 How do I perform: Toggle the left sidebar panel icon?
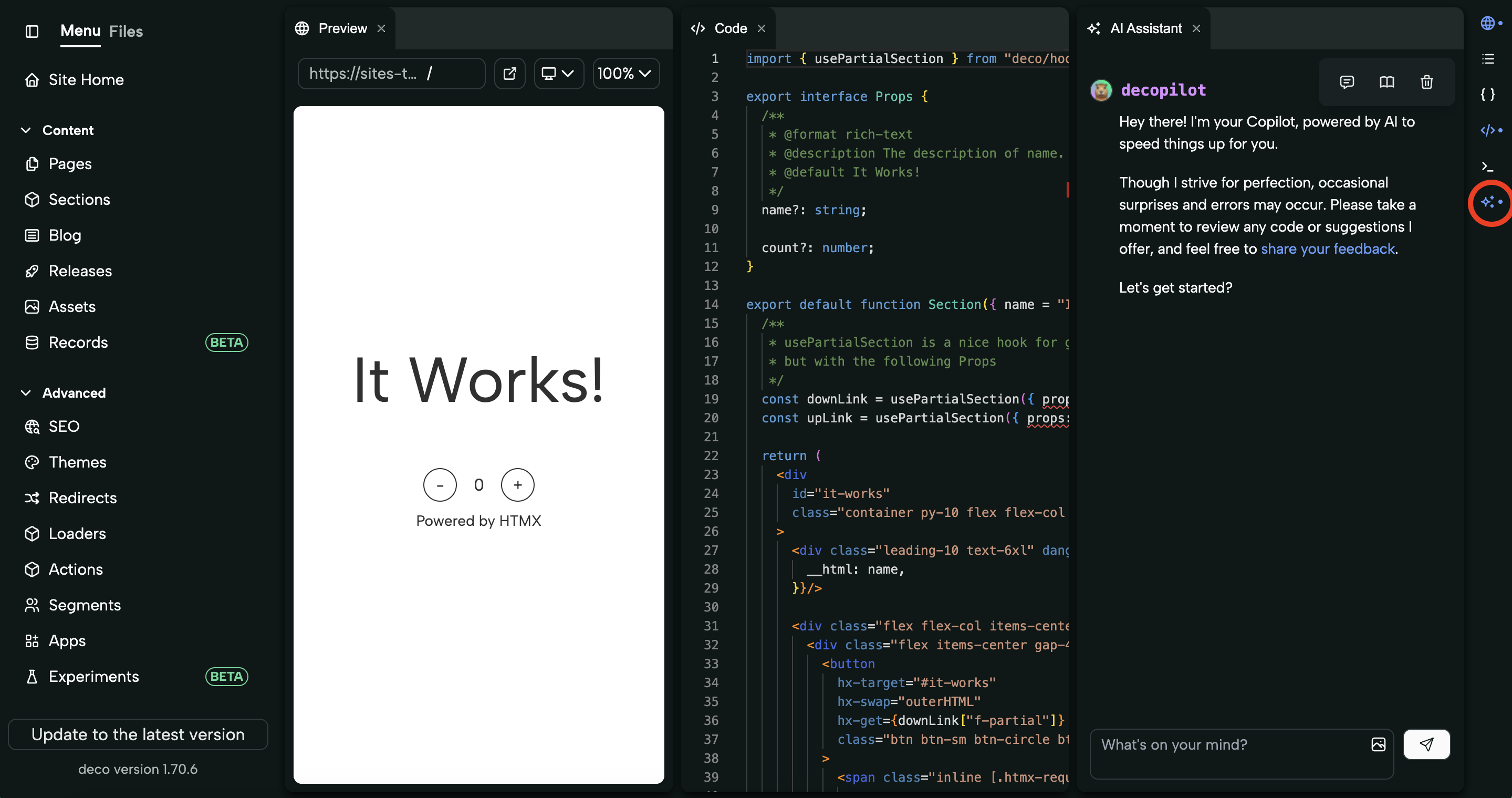[32, 31]
